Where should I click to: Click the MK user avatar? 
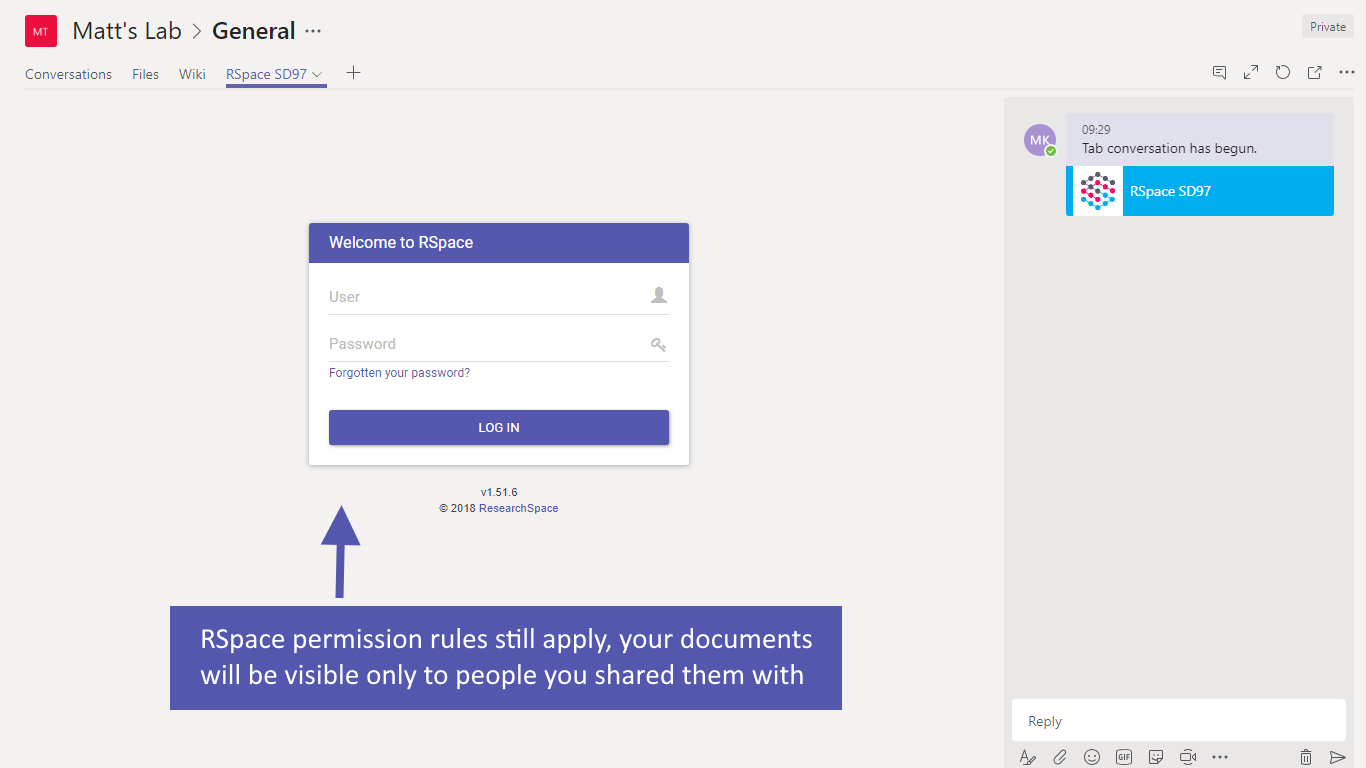(x=1040, y=140)
